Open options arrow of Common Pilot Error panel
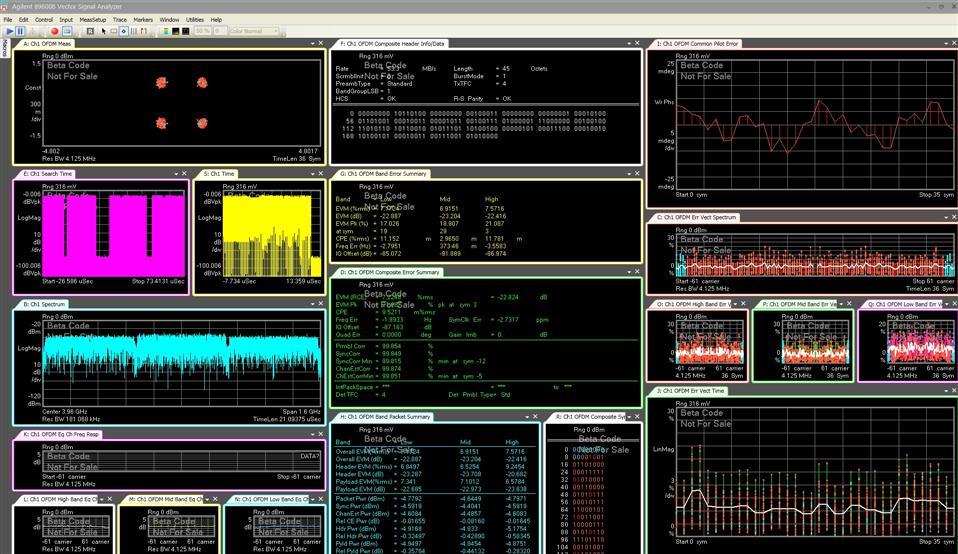This screenshot has width=958, height=554. tap(943, 44)
